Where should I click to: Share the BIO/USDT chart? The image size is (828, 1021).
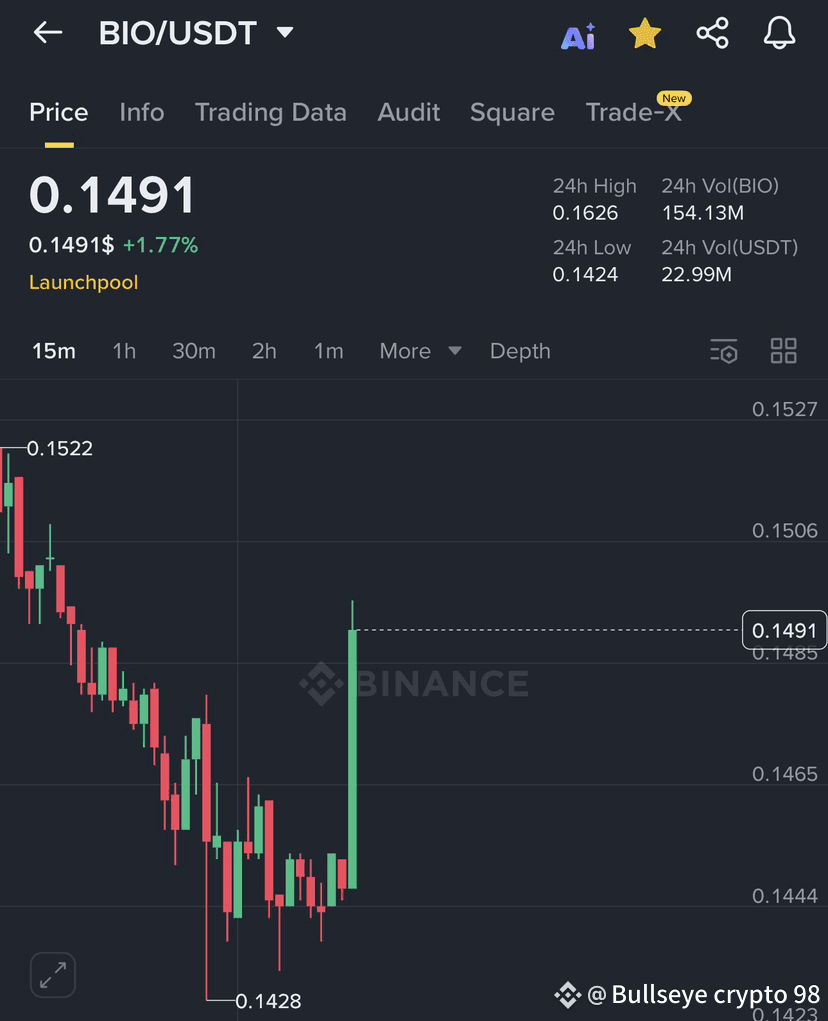(712, 32)
